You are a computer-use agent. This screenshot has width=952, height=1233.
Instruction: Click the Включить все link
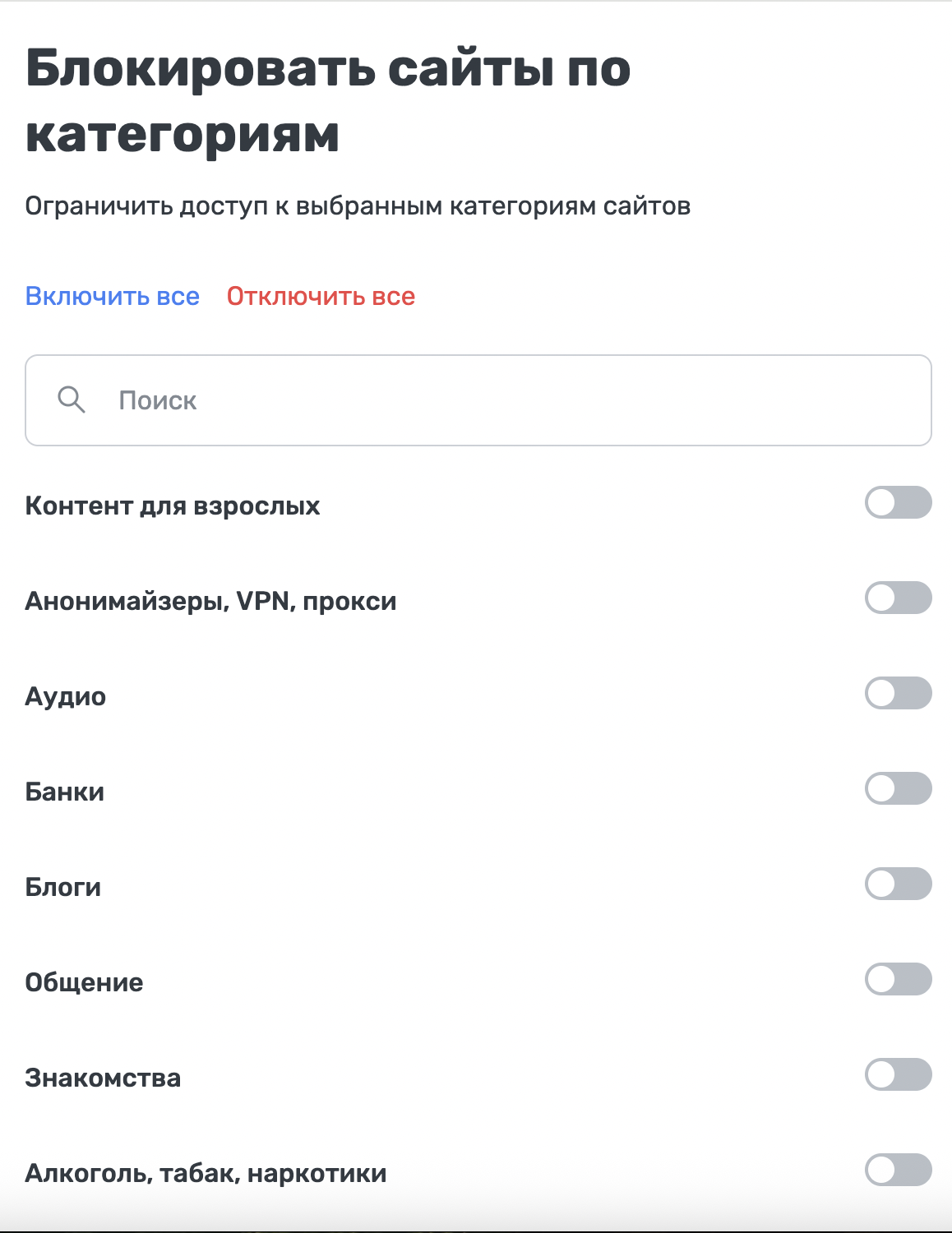tap(113, 296)
